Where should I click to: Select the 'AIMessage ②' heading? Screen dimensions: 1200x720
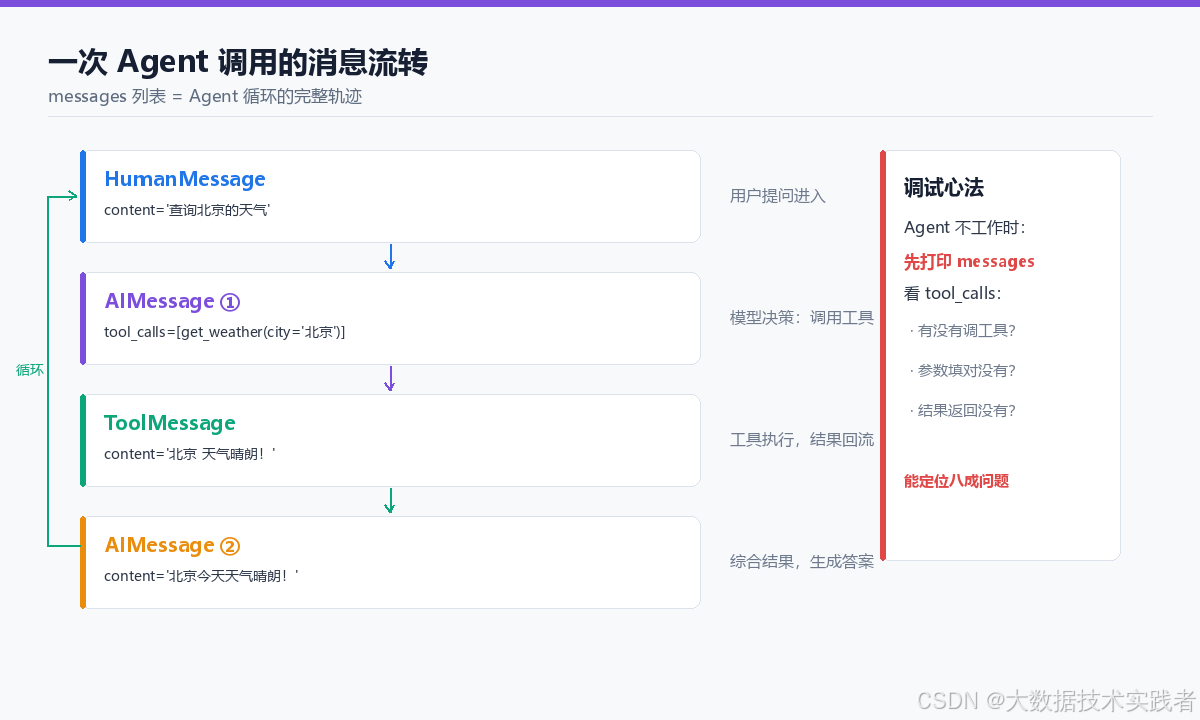pos(173,545)
